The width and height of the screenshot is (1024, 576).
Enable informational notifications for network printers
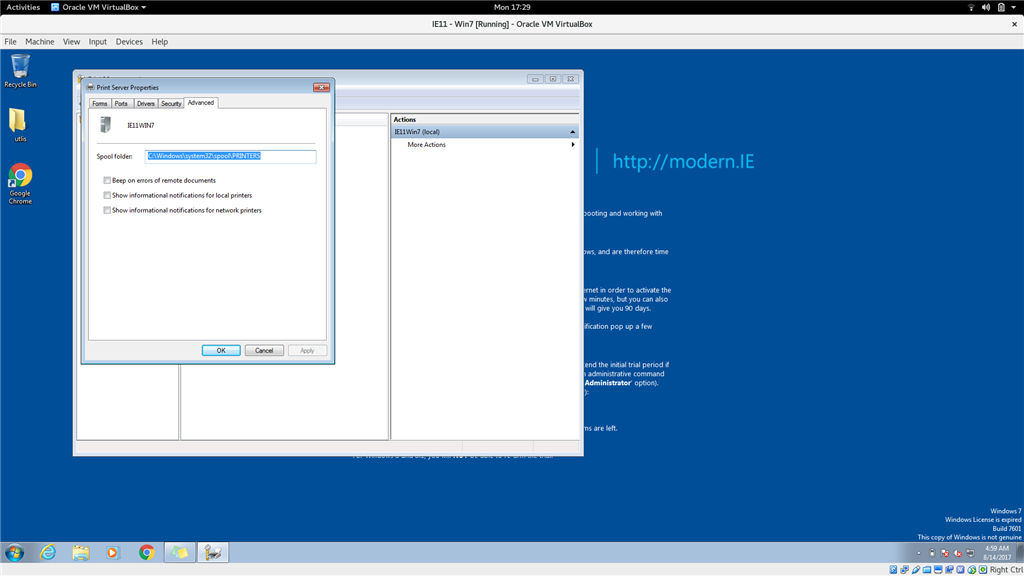point(107,210)
